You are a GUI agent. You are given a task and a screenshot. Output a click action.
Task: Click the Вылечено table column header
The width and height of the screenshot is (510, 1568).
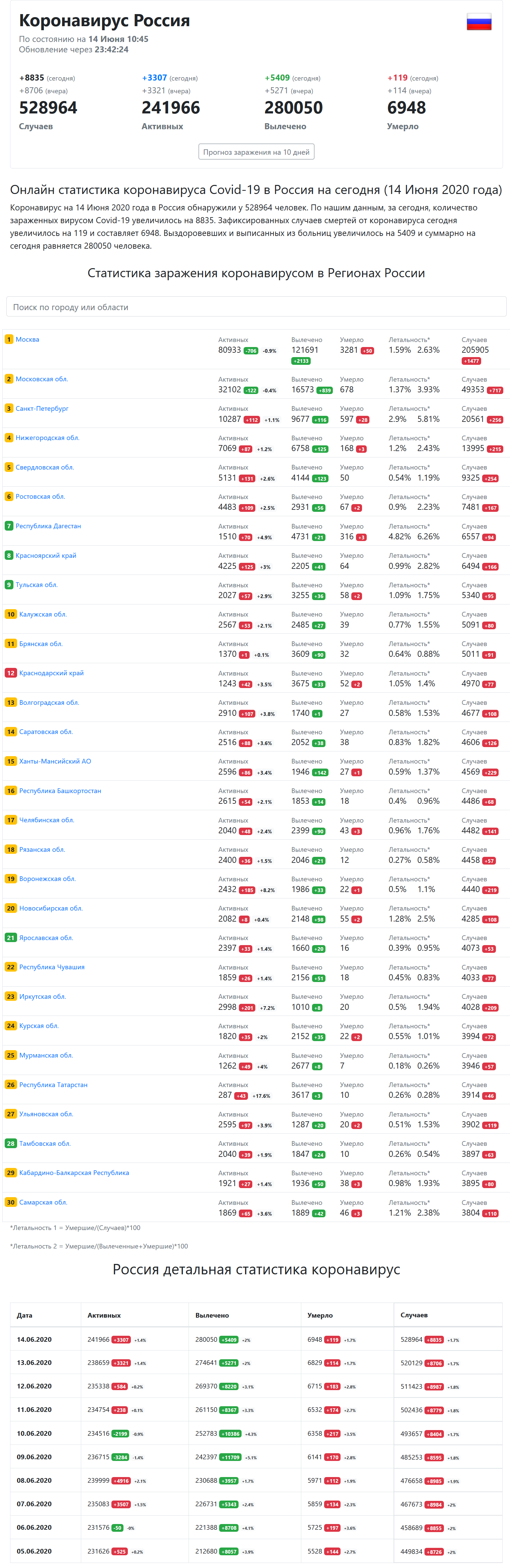point(212,1315)
